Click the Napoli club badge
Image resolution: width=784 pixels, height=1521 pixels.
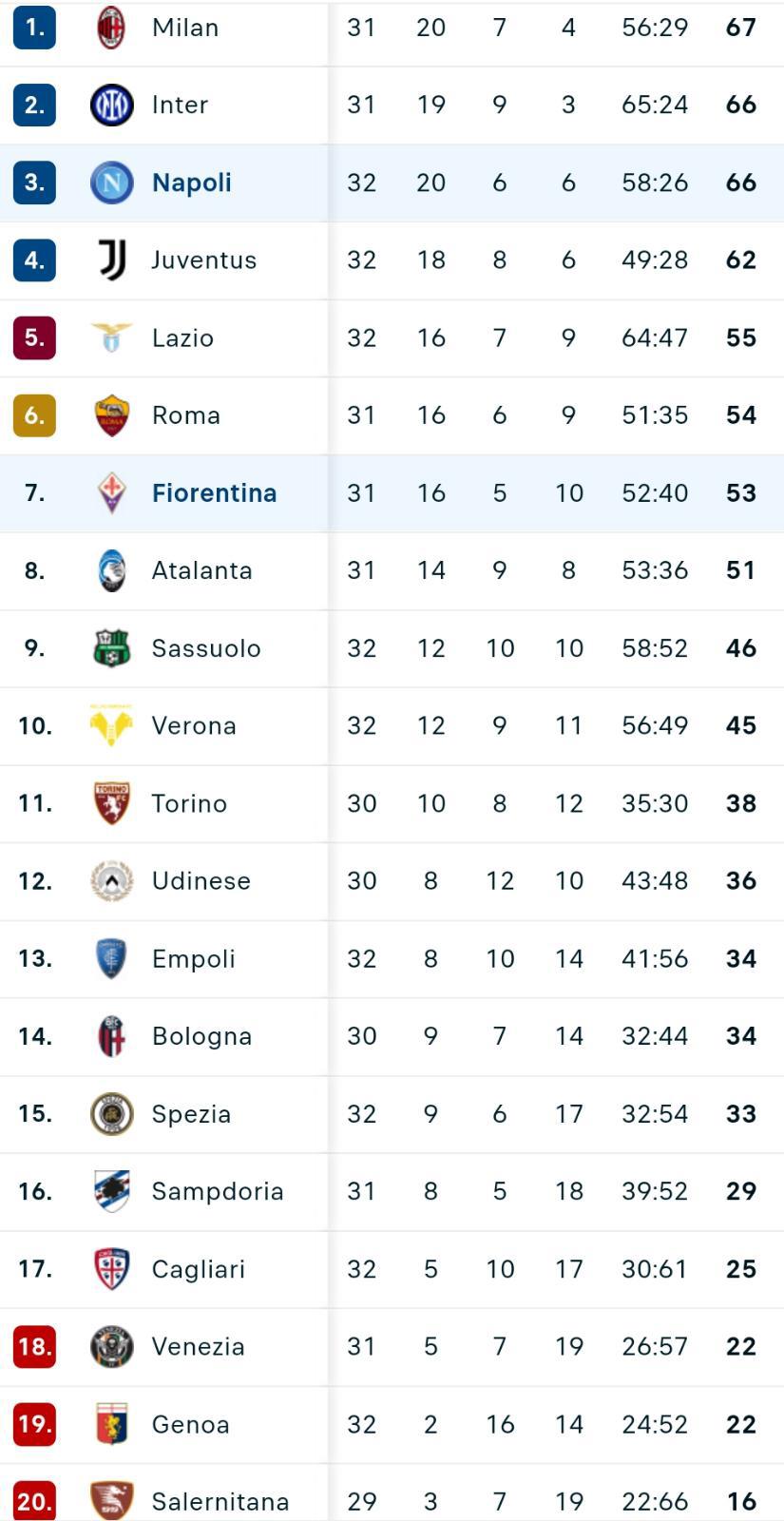point(111,183)
